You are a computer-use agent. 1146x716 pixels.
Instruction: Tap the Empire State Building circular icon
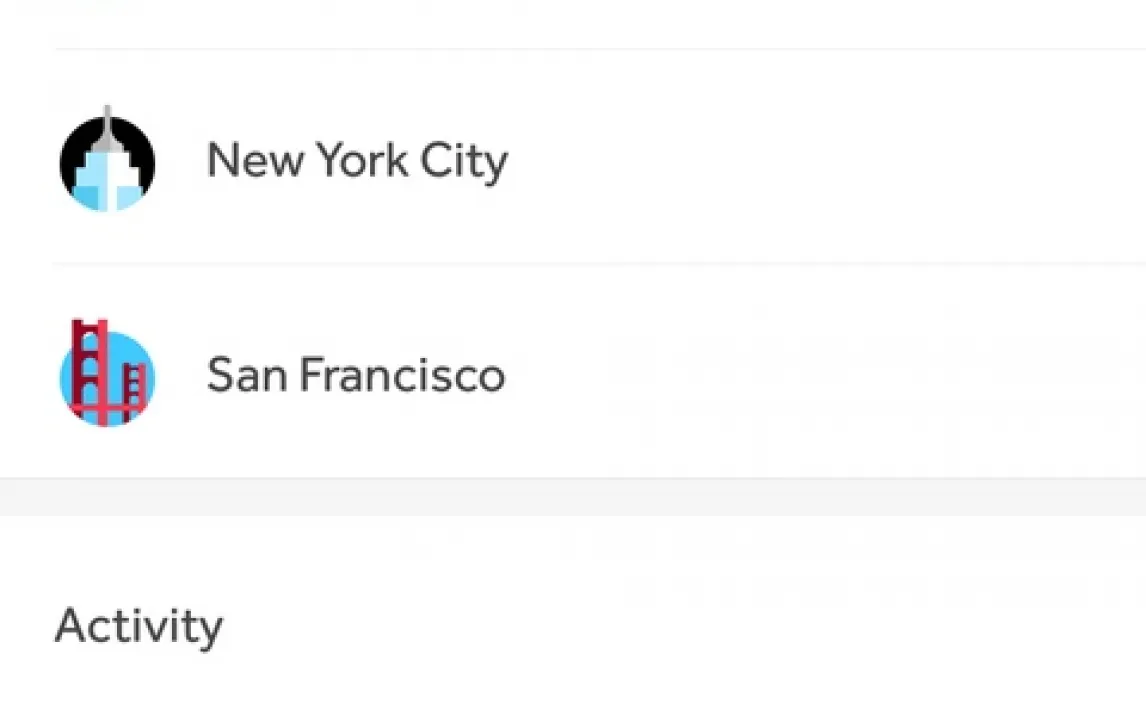(107, 162)
